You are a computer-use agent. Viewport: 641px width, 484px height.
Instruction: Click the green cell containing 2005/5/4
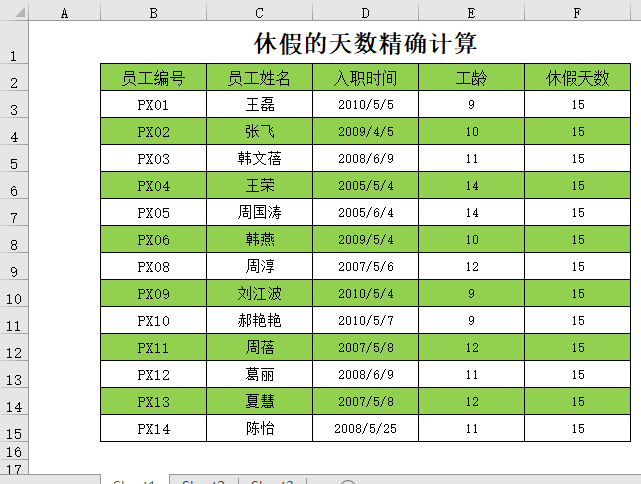coord(365,186)
